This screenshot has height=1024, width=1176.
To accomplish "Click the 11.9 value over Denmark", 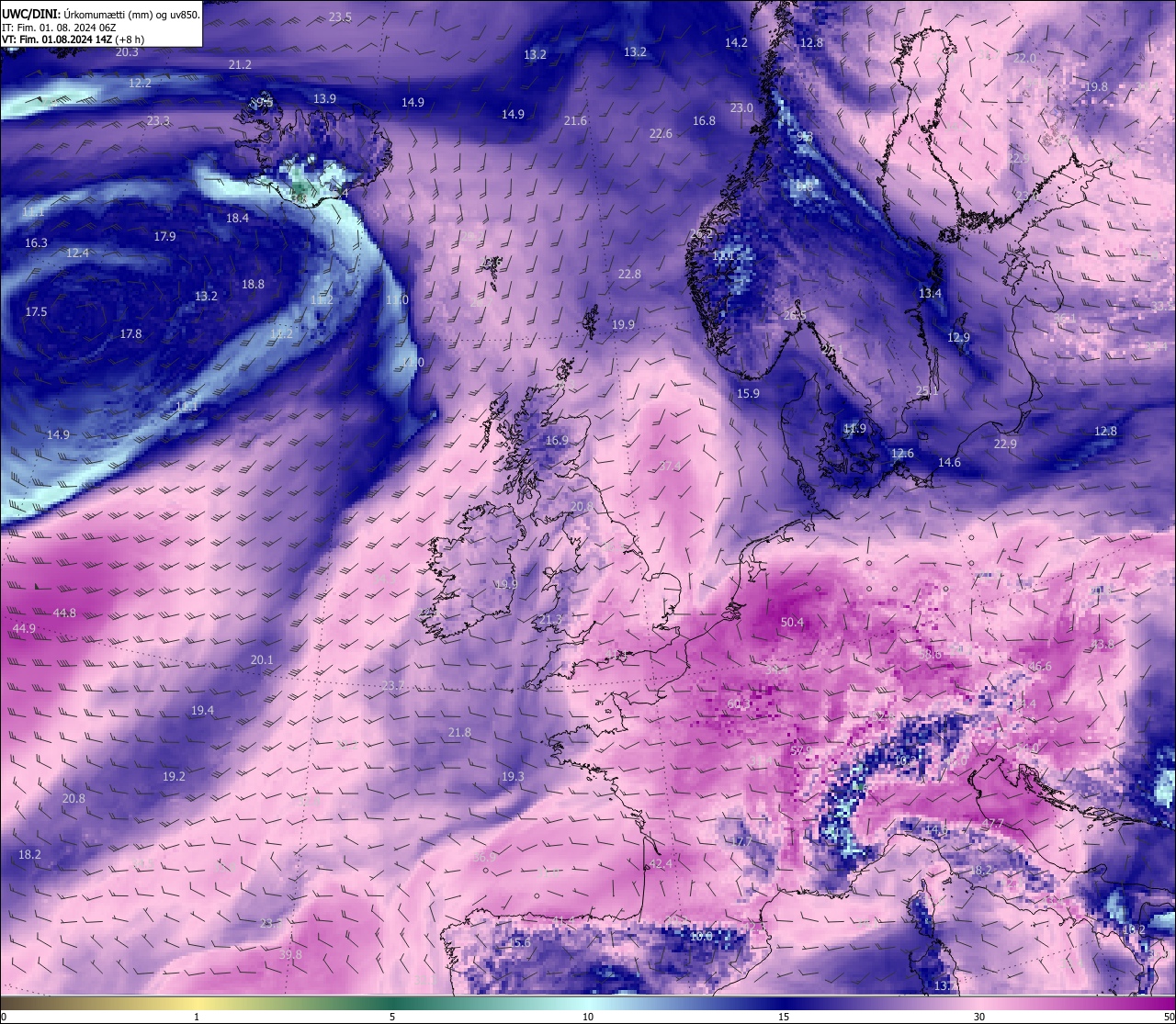I will (x=854, y=429).
